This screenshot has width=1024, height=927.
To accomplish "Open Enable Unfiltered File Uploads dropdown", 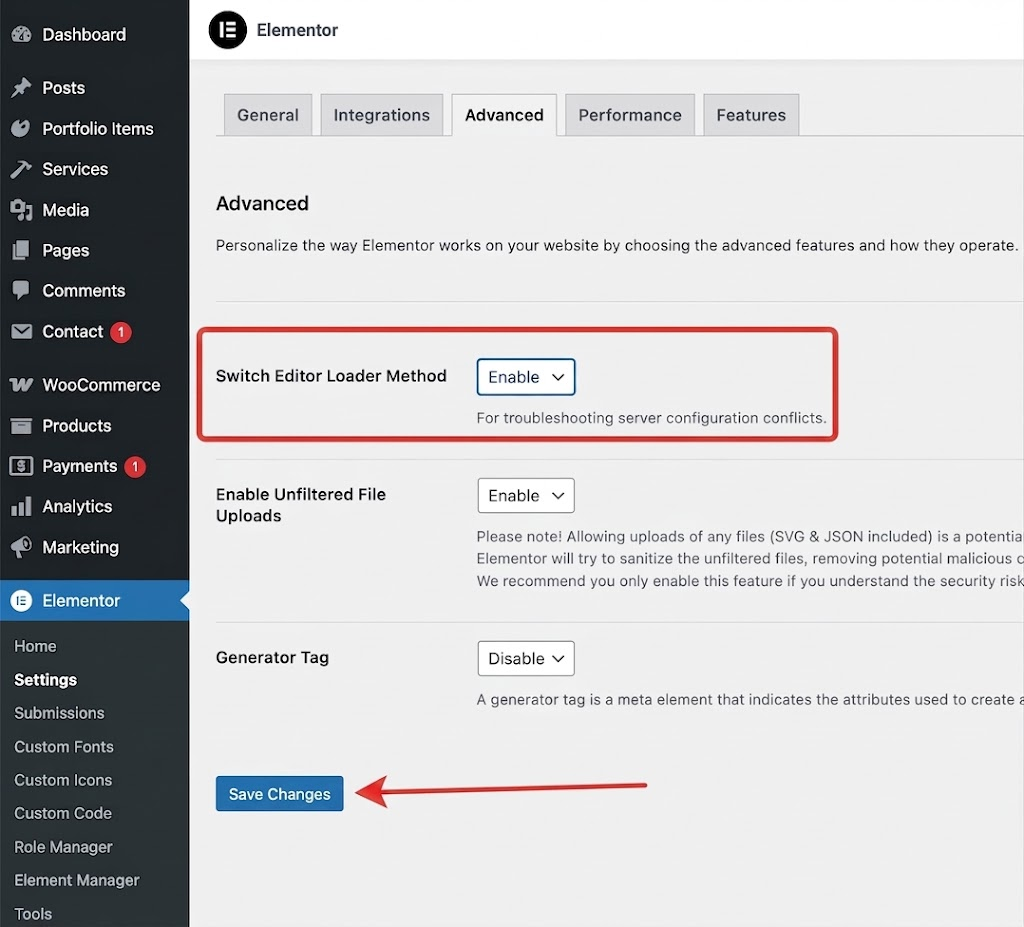I will point(526,495).
